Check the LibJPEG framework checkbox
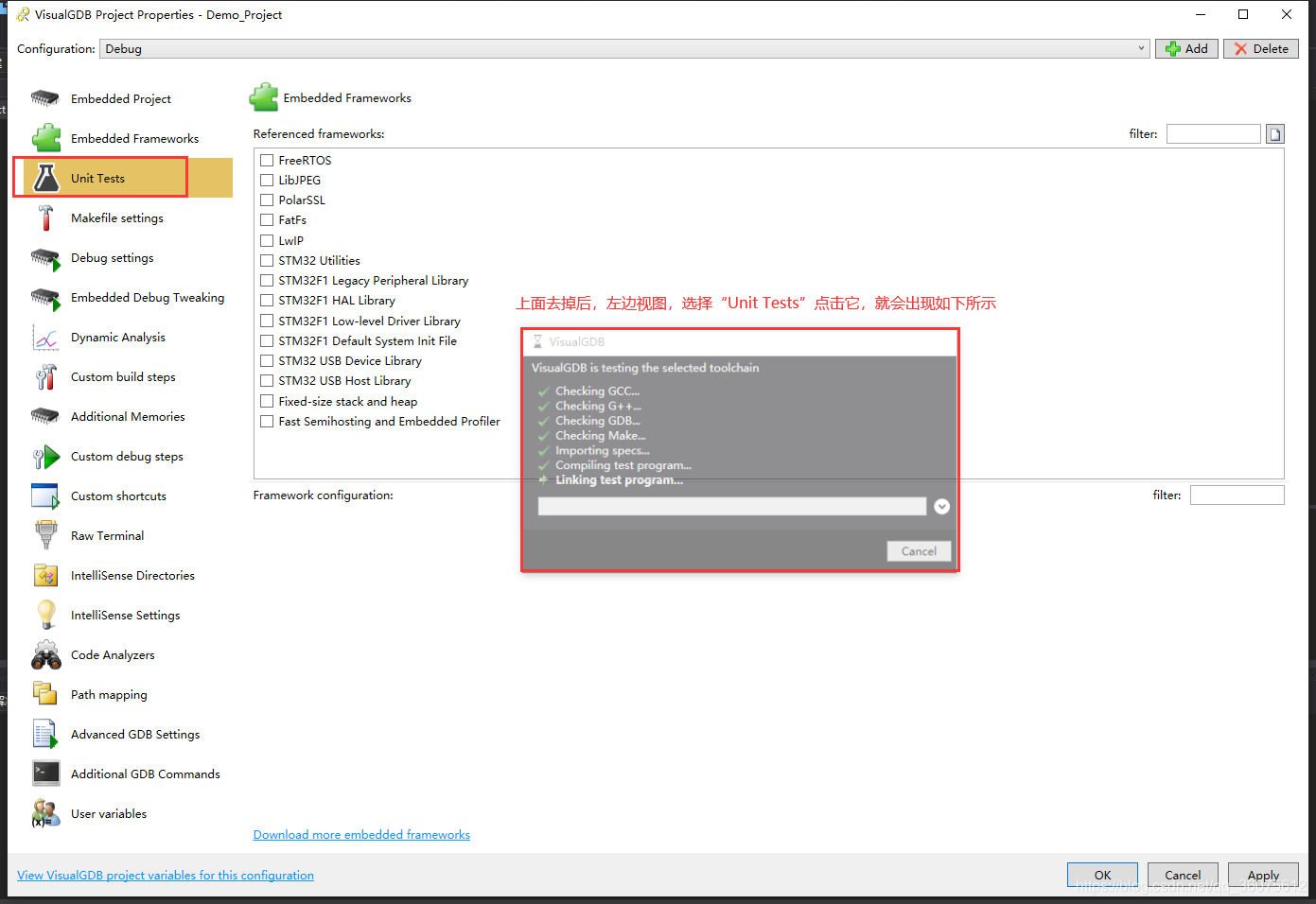 267,181
